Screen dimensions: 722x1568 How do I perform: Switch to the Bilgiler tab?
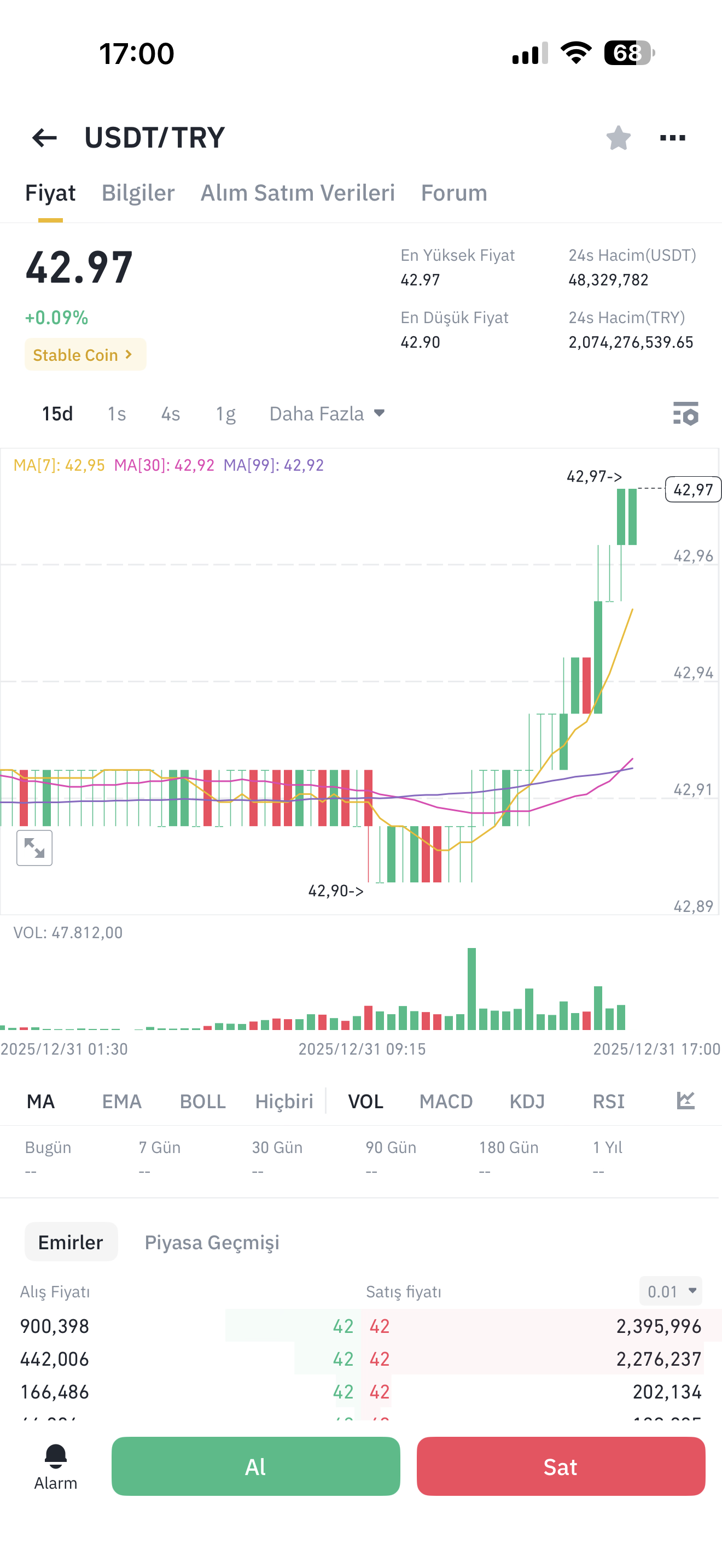coord(138,193)
